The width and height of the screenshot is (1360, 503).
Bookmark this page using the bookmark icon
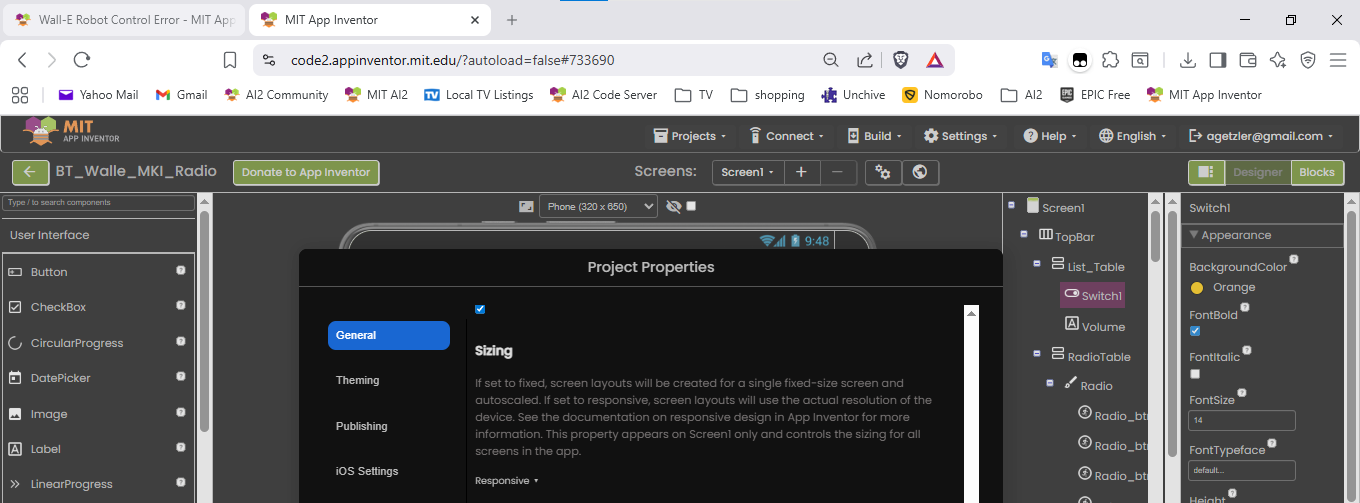230,60
